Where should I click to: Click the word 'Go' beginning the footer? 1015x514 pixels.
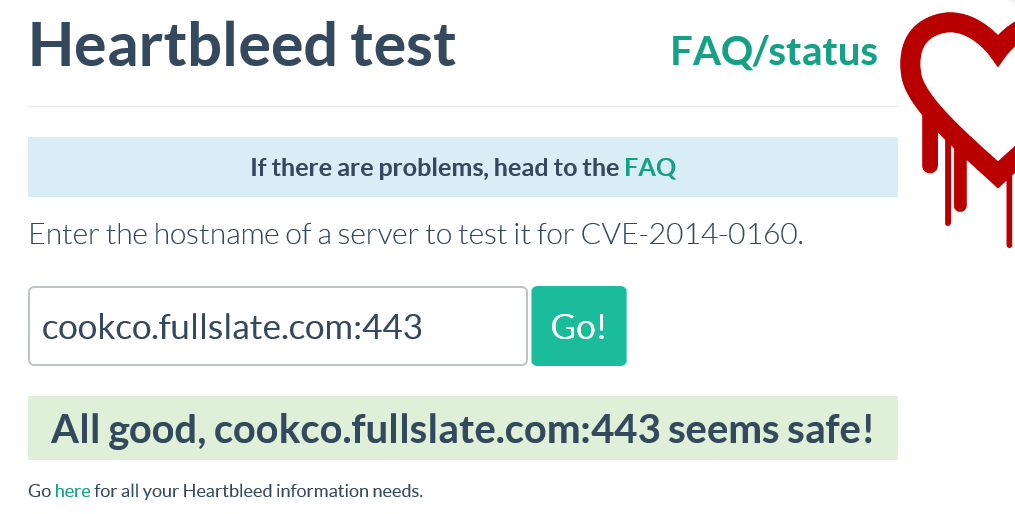[39, 491]
